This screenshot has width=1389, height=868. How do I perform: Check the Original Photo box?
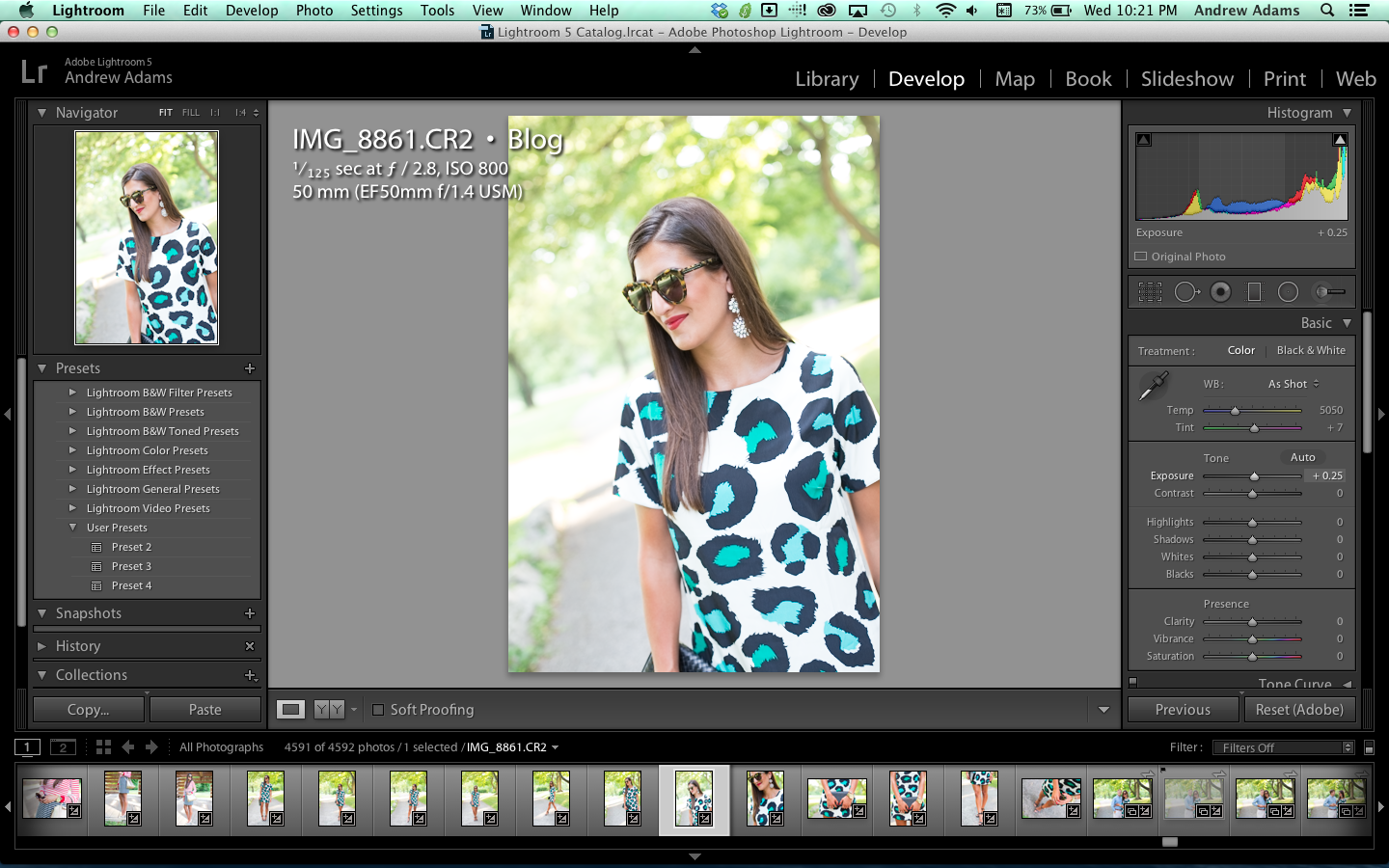coord(1141,257)
